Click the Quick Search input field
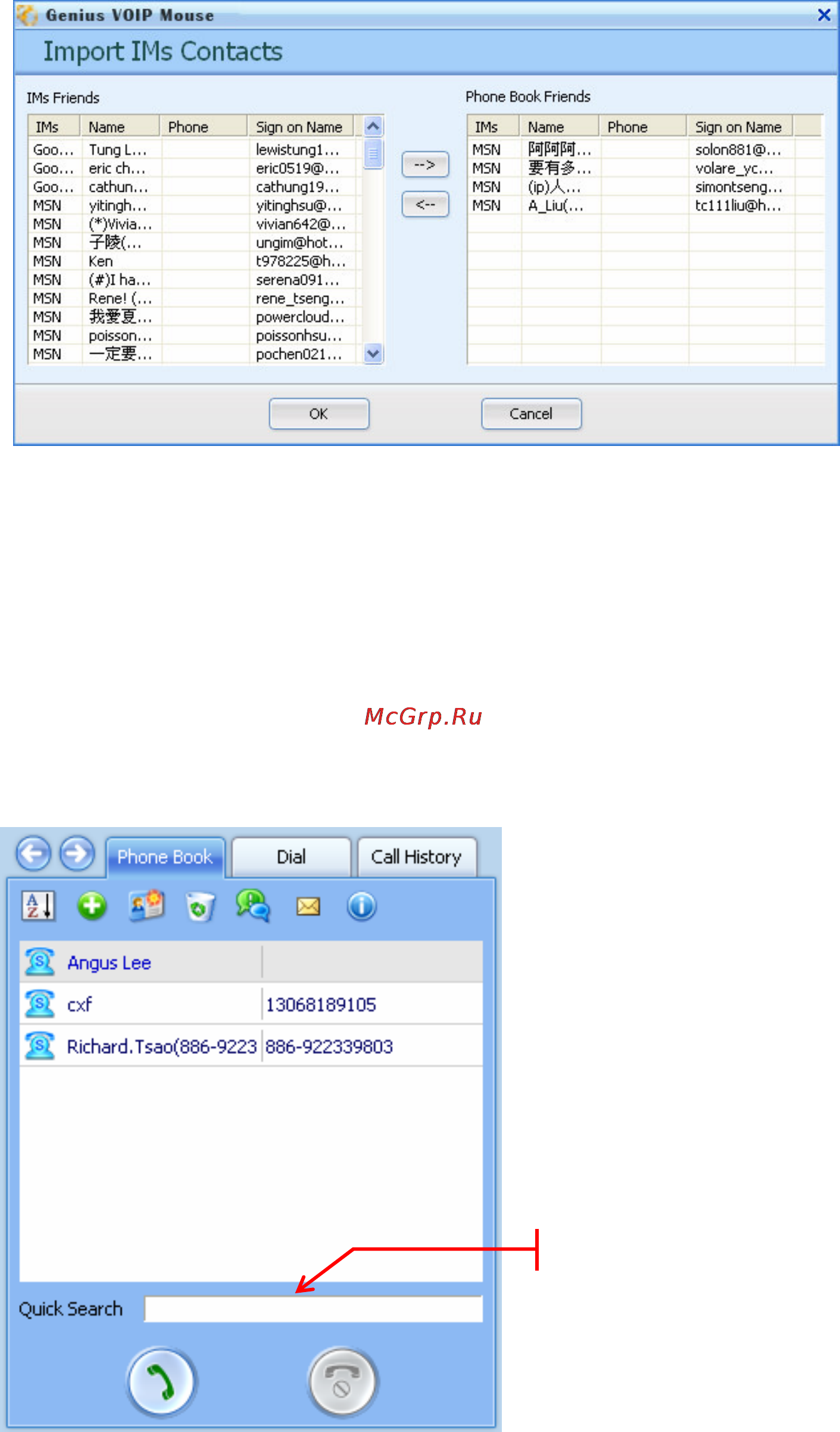Image resolution: width=840 pixels, height=1432 pixels. [313, 1308]
